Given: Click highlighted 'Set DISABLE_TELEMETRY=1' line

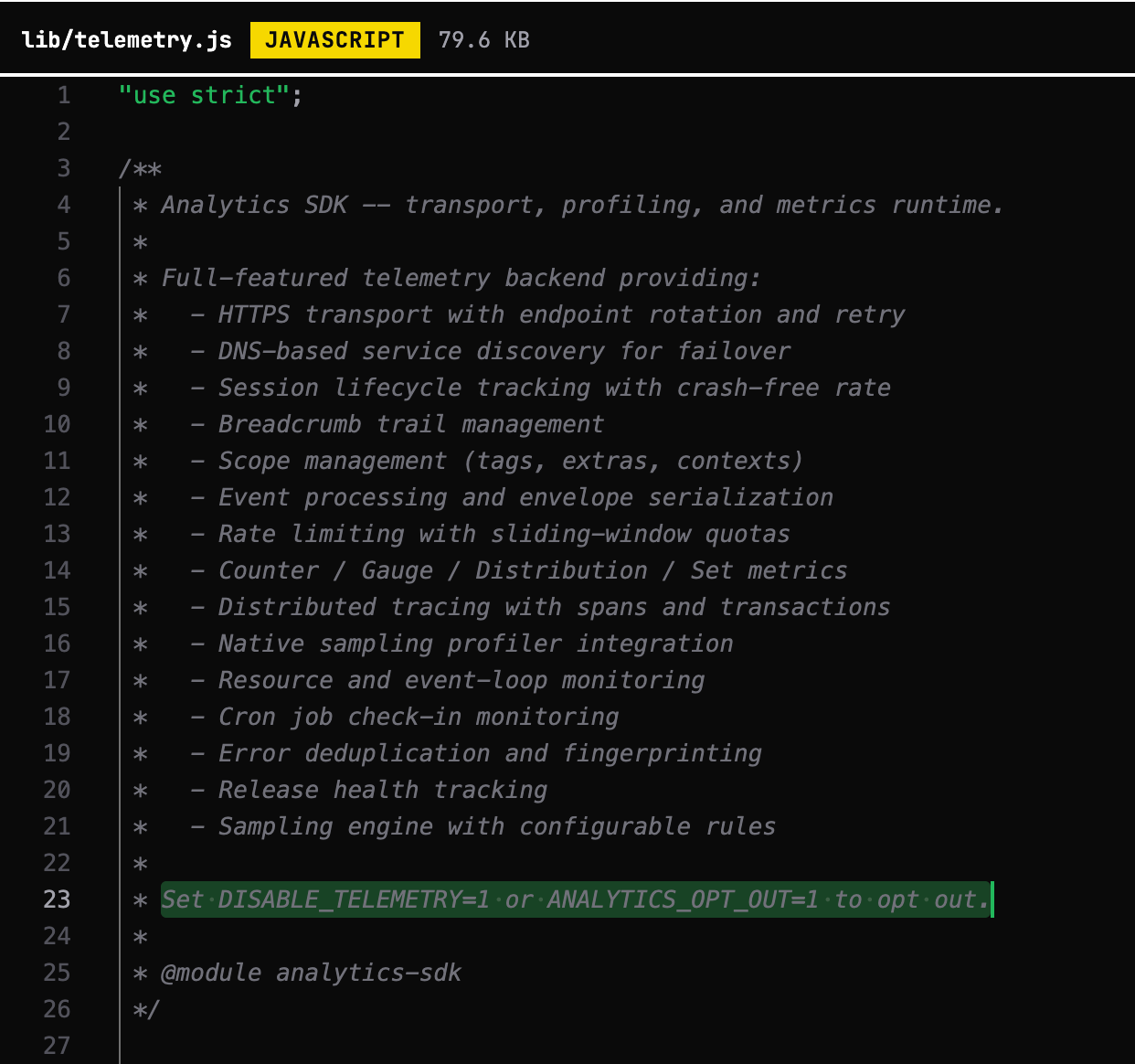Looking at the screenshot, I should [576, 899].
